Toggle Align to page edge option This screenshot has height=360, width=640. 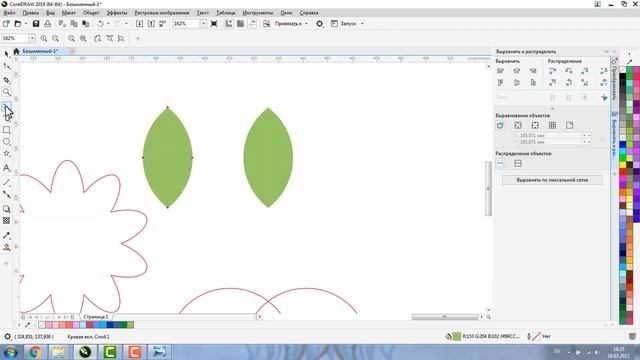[518, 125]
